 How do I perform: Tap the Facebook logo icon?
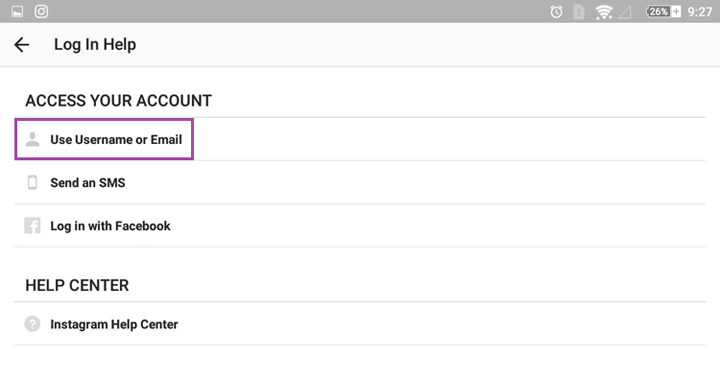pos(32,226)
